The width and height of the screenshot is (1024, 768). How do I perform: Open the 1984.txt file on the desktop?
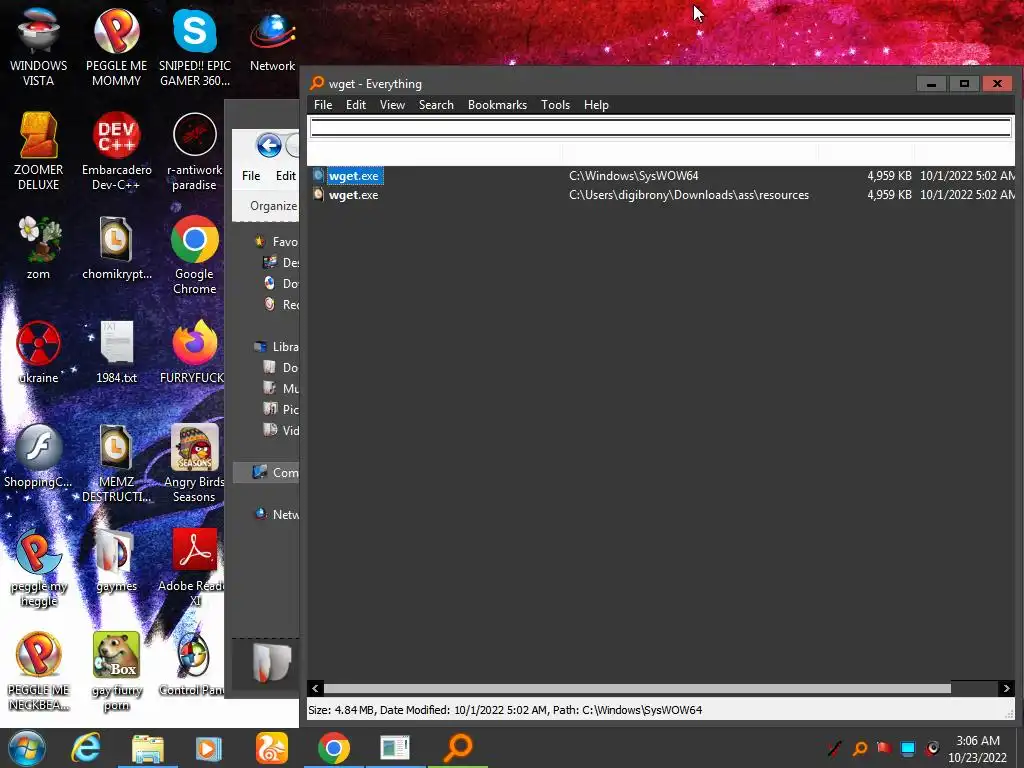pyautogui.click(x=116, y=351)
